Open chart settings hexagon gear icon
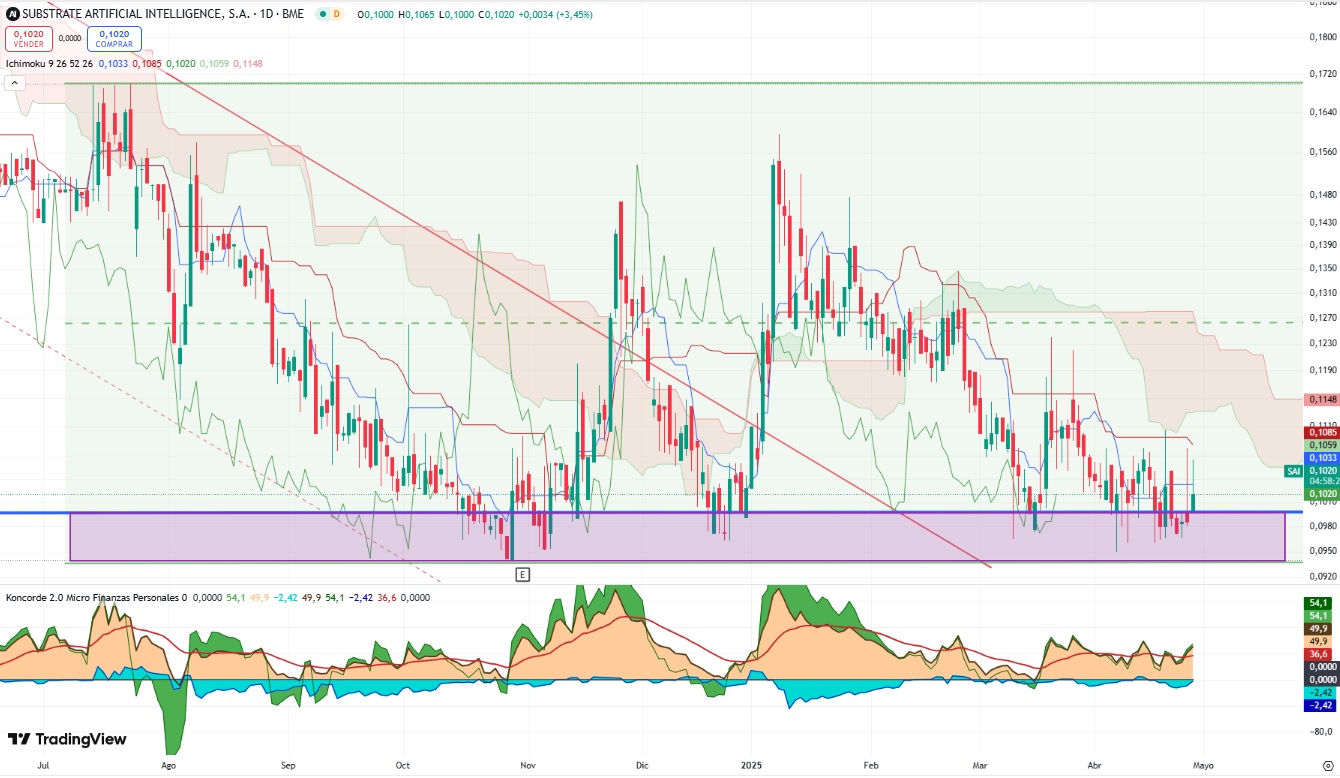This screenshot has width=1340, height=778. [x=1326, y=765]
